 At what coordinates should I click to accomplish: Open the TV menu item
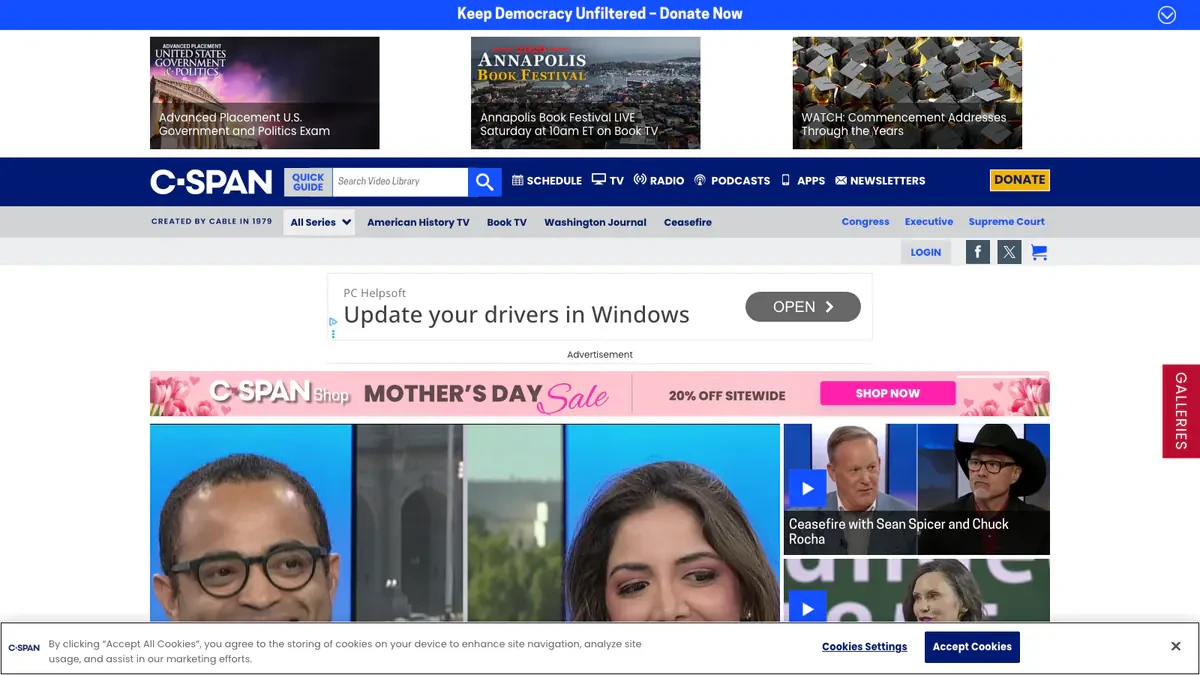tap(608, 181)
